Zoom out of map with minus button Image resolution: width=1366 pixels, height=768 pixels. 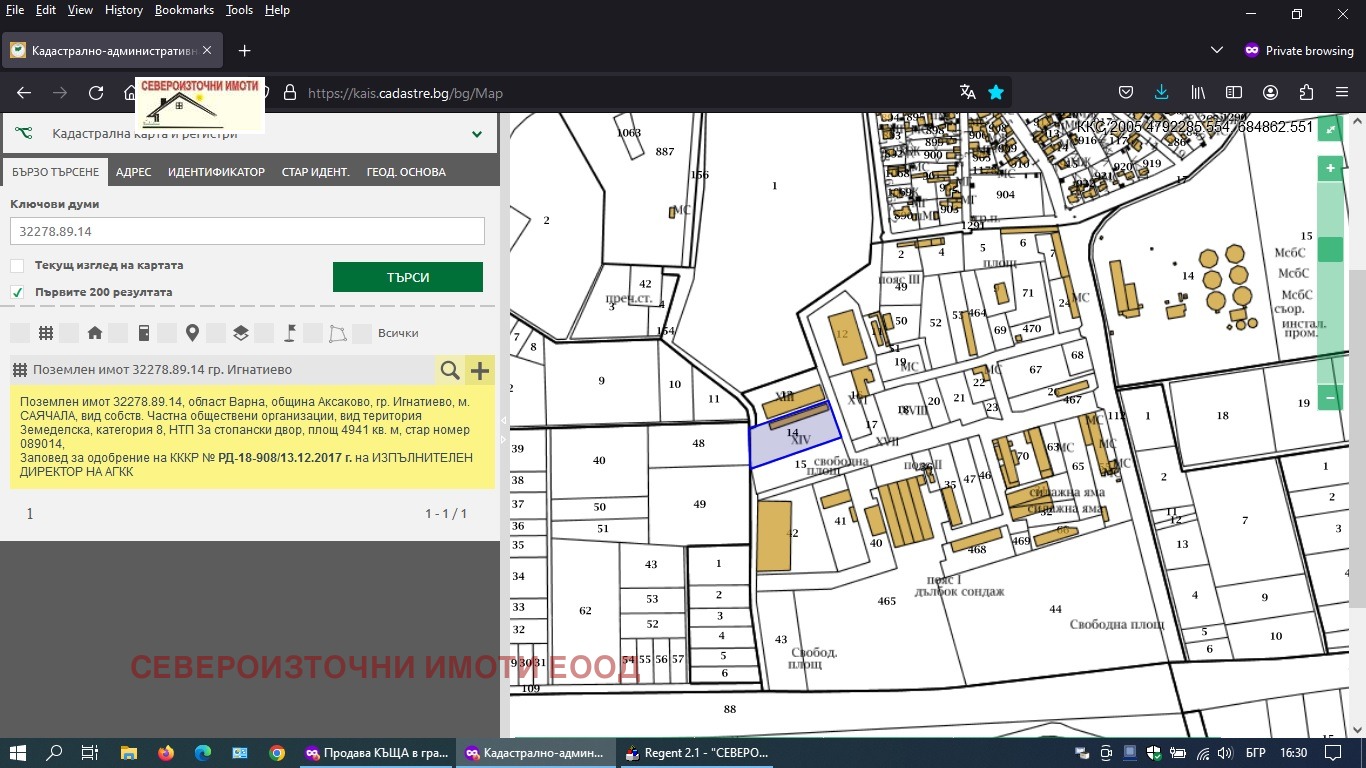[x=1330, y=398]
